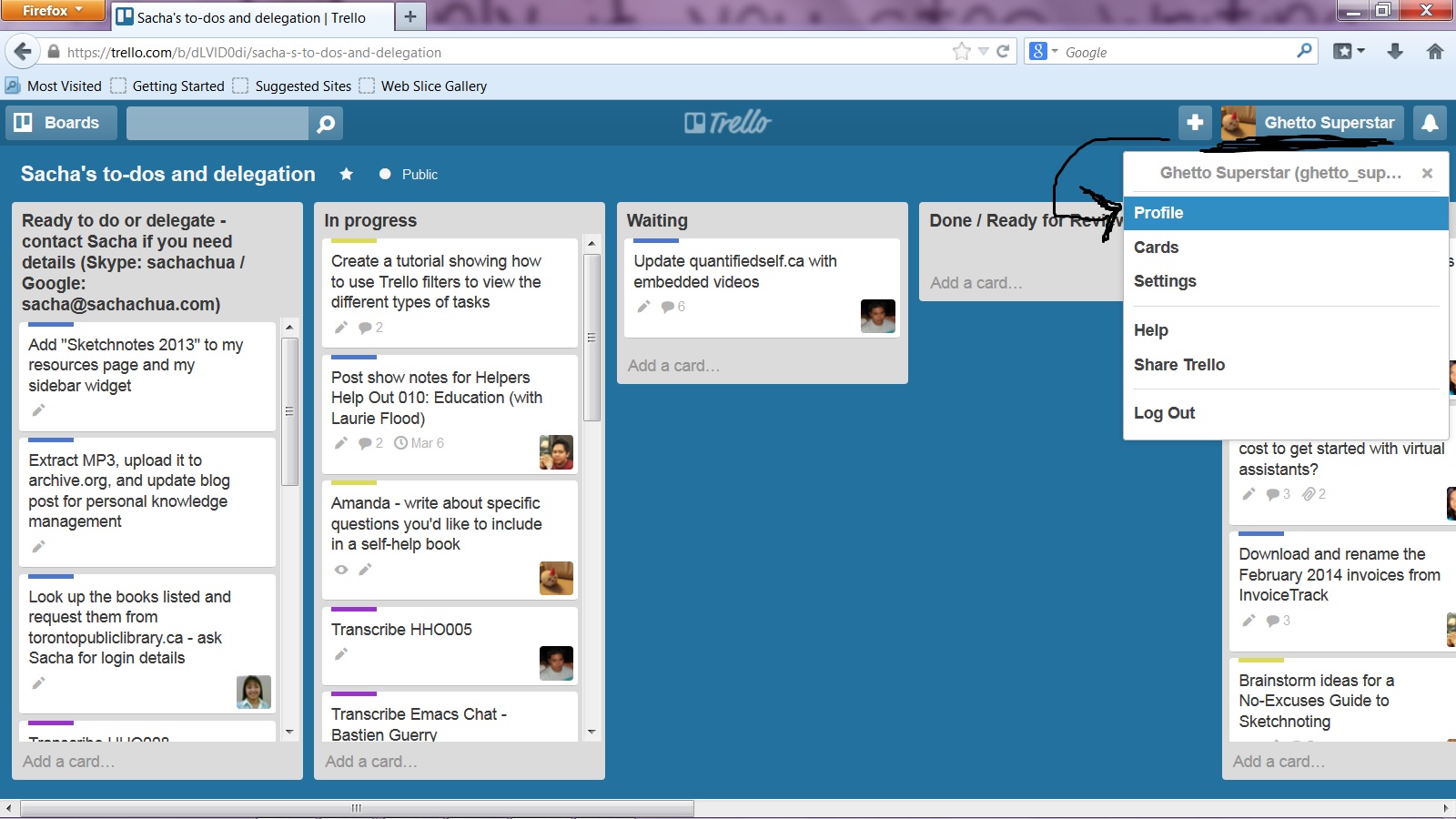1456x819 pixels.
Task: Click the eye subscribed icon on Amanda card
Action: pos(341,570)
